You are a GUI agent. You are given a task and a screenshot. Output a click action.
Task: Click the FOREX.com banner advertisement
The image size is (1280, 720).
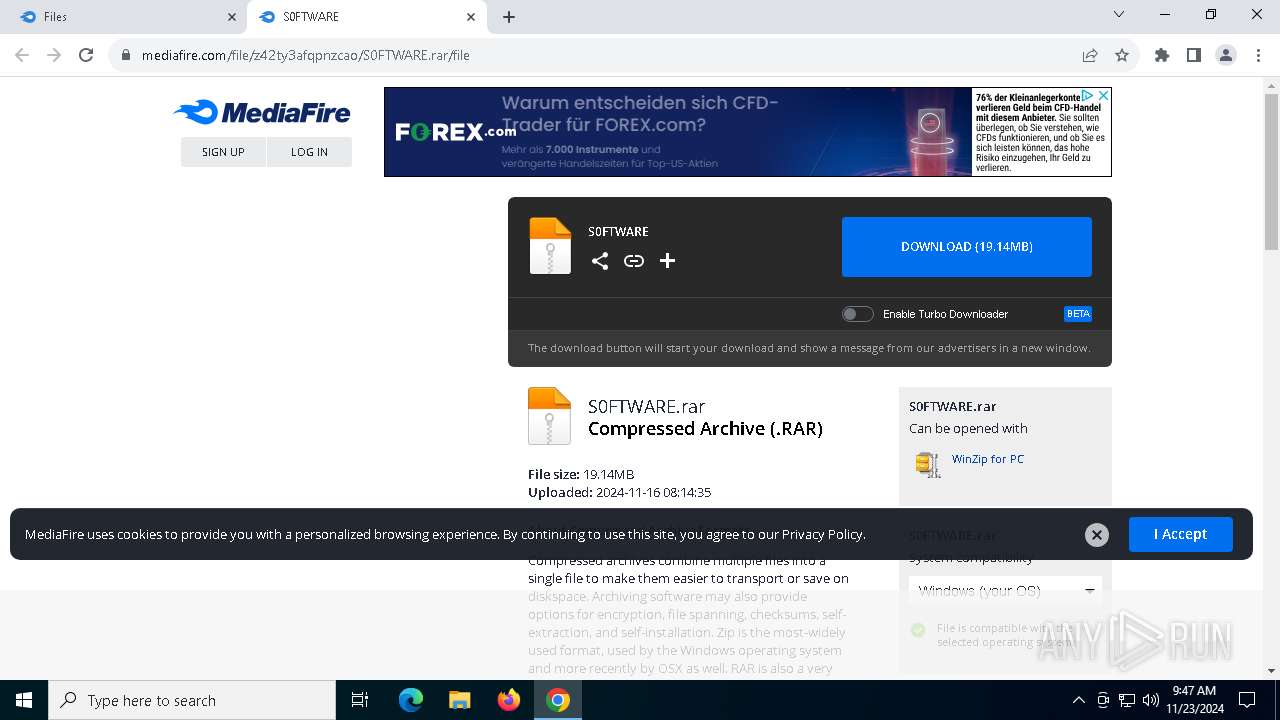748,132
